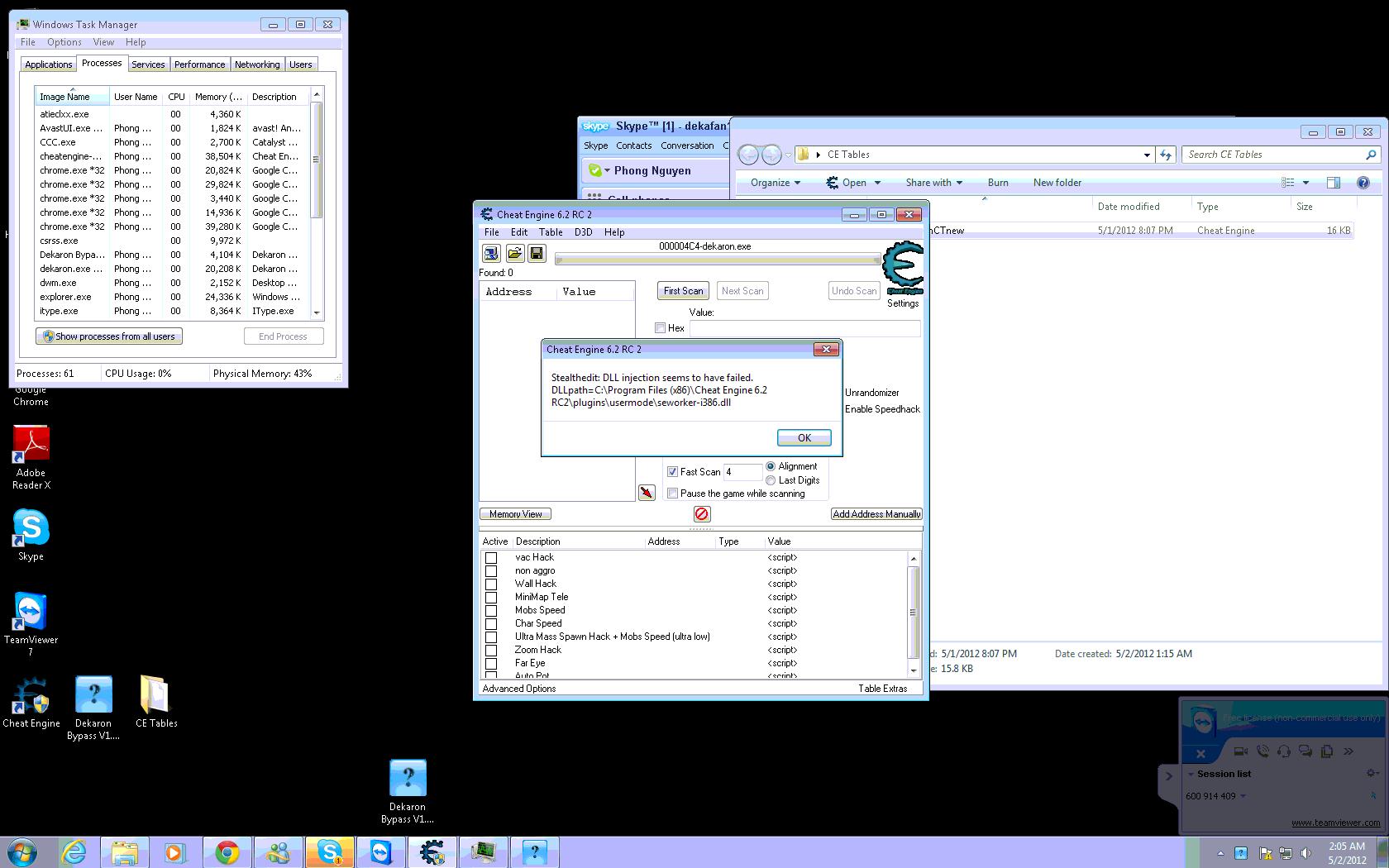
Task: Open the Skype desktop shortcut
Action: pos(31,535)
